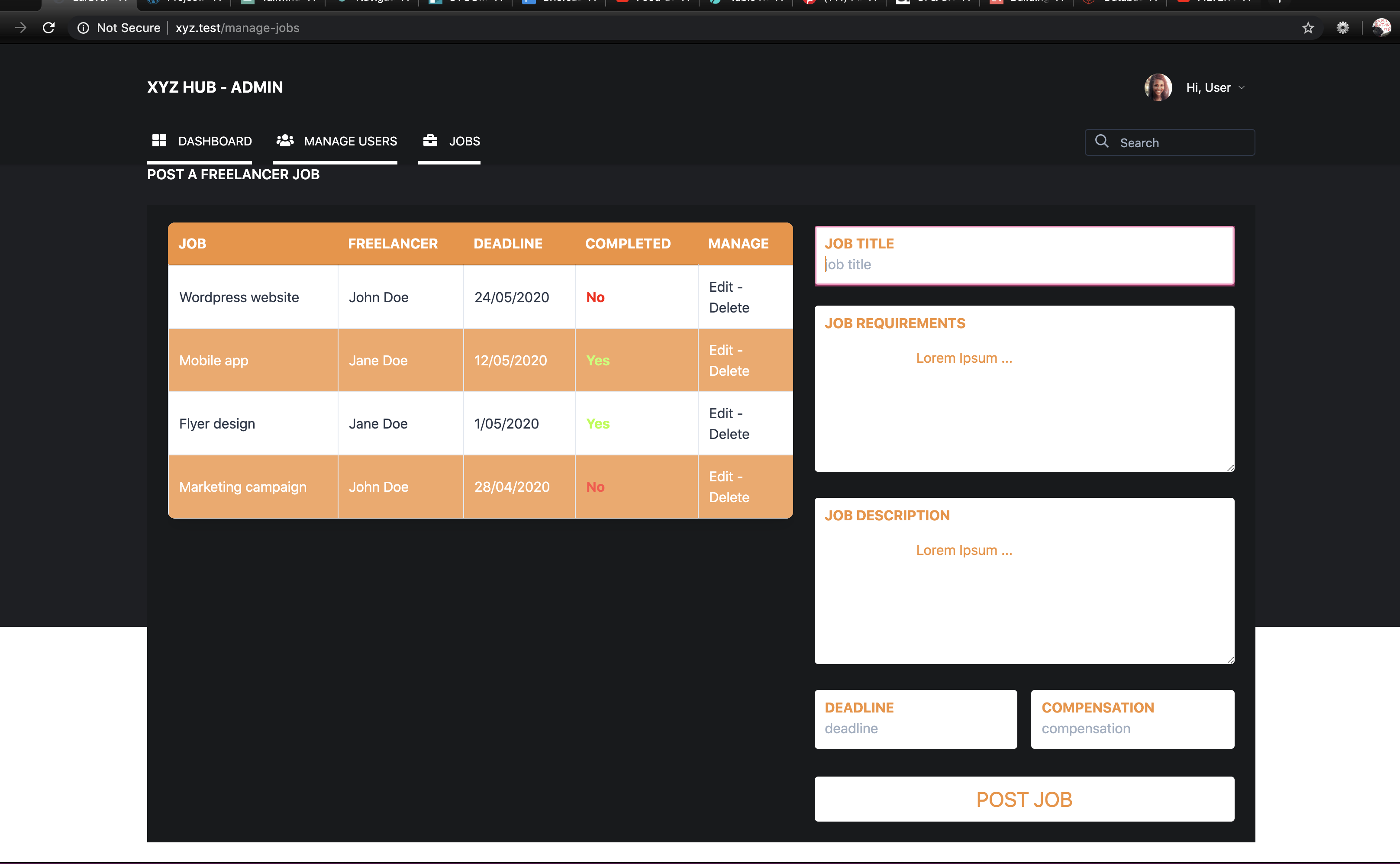Viewport: 1400px width, 864px height.
Task: Open the browser extensions gear icon
Action: tap(1343, 27)
